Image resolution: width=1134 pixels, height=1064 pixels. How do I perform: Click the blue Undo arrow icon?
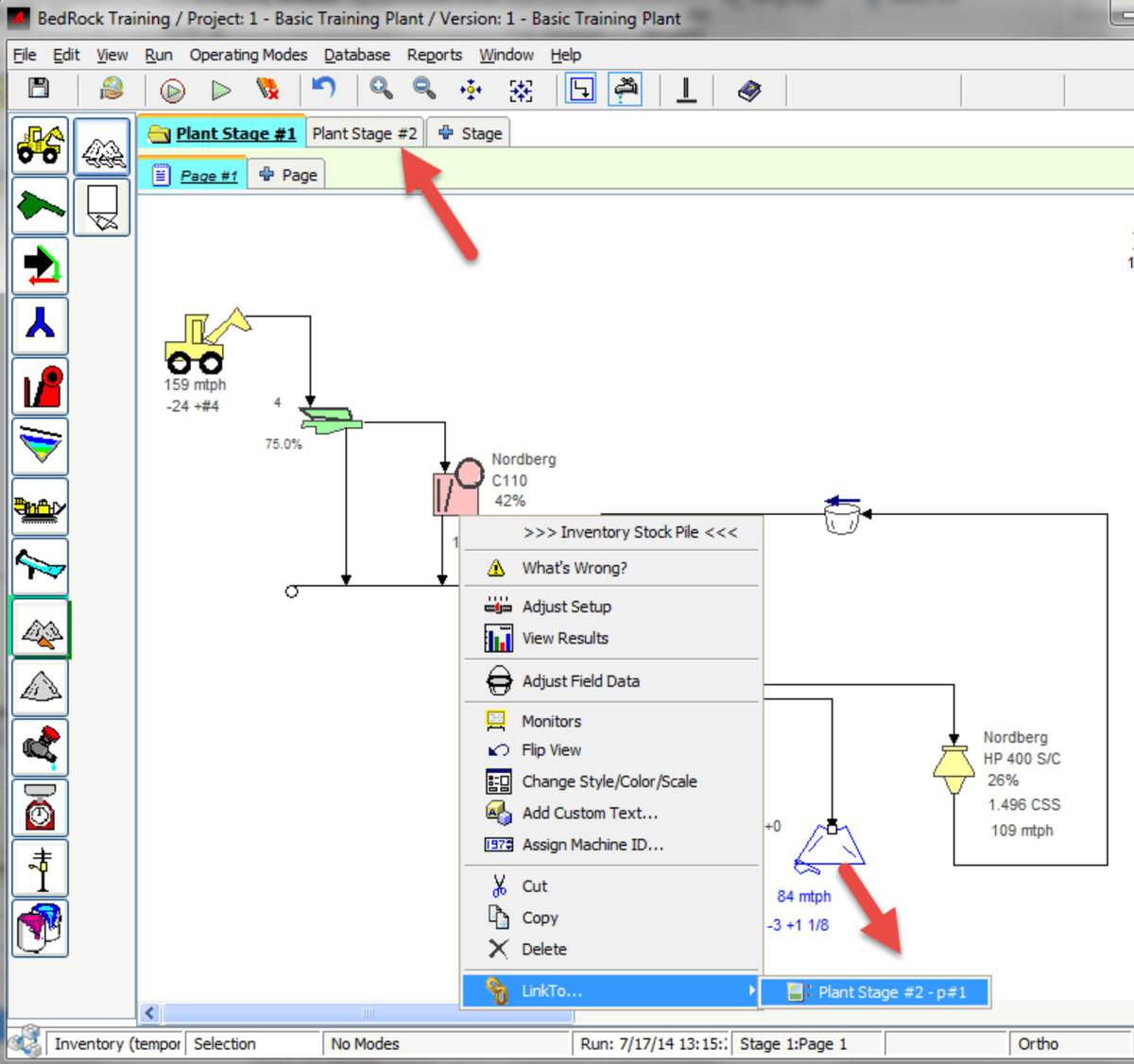(323, 89)
